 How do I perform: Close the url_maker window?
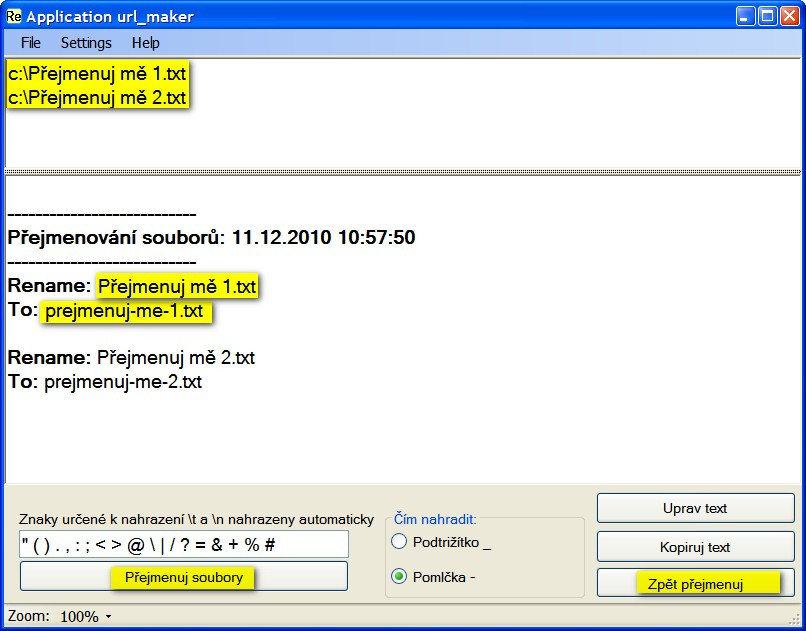(x=790, y=16)
